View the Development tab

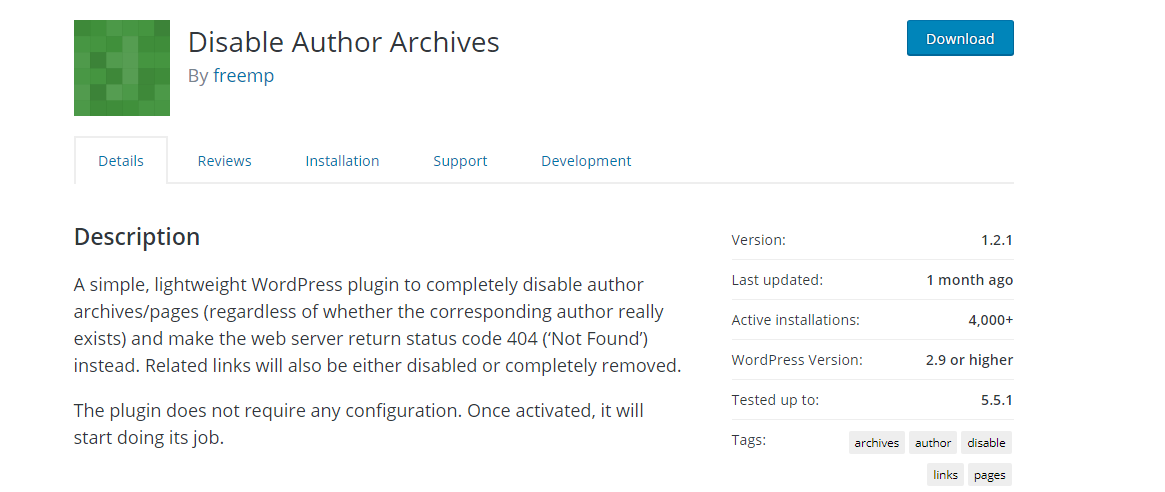tap(586, 161)
